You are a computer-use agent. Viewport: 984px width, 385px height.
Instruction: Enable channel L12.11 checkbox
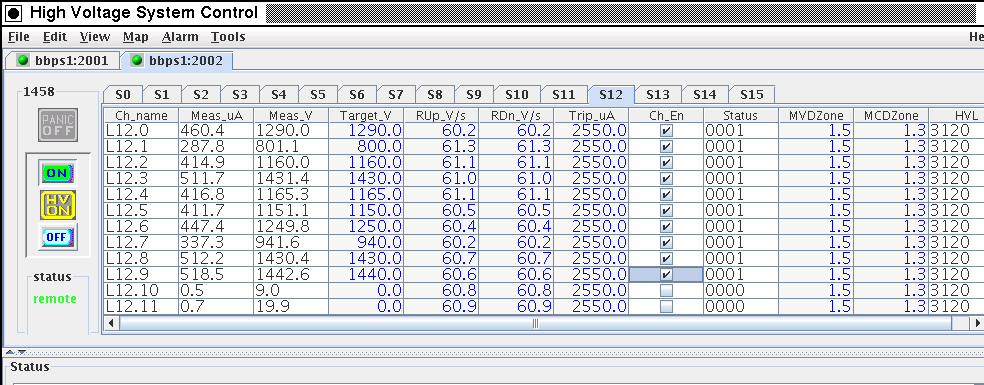click(x=666, y=306)
